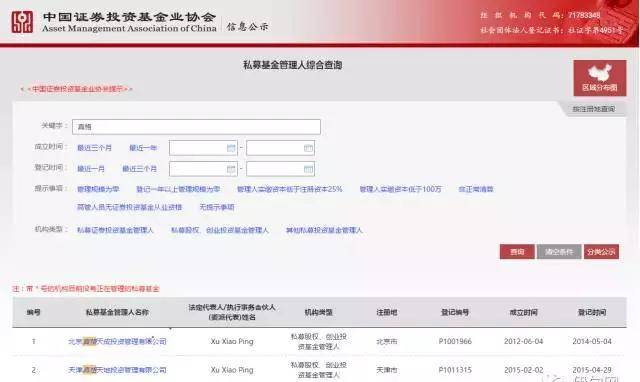Filter by 管理人实缴资本低于100万

pos(400,189)
